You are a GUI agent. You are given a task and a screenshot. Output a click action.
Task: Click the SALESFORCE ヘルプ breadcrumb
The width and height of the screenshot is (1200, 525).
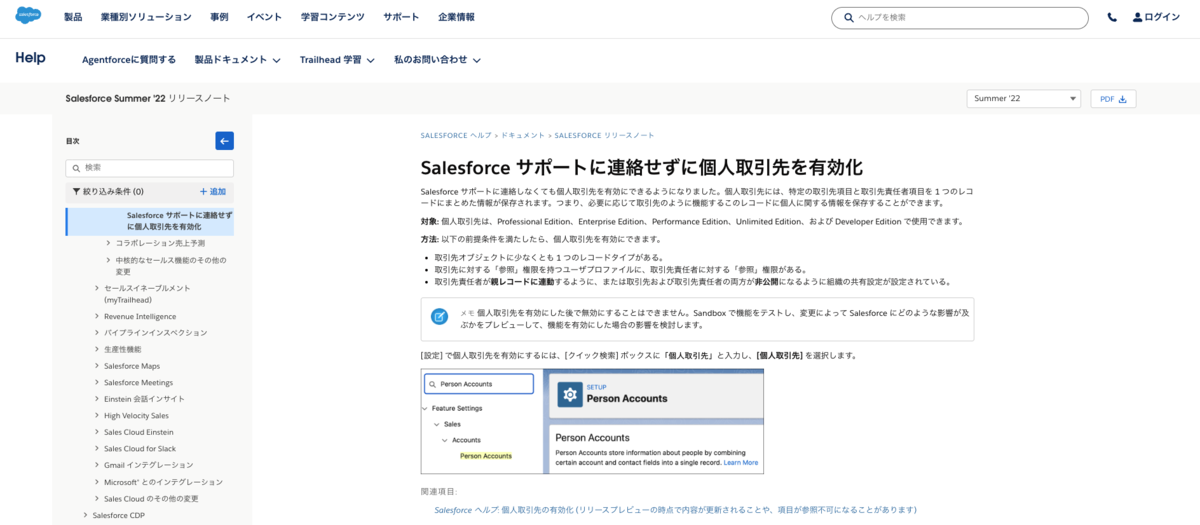coord(456,135)
